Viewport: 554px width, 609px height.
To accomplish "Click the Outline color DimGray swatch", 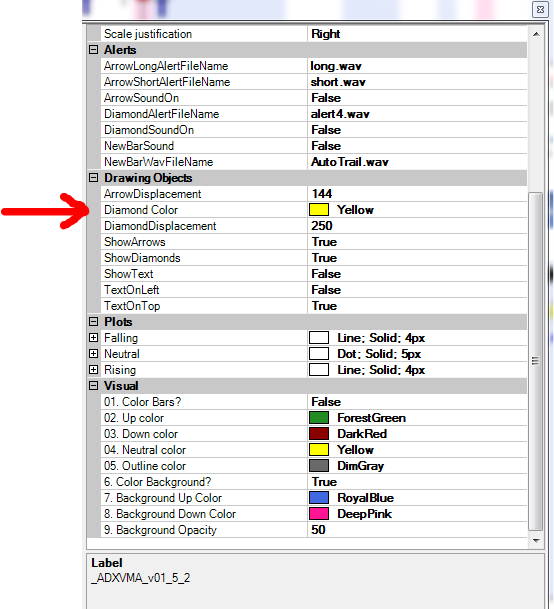I will 319,466.
